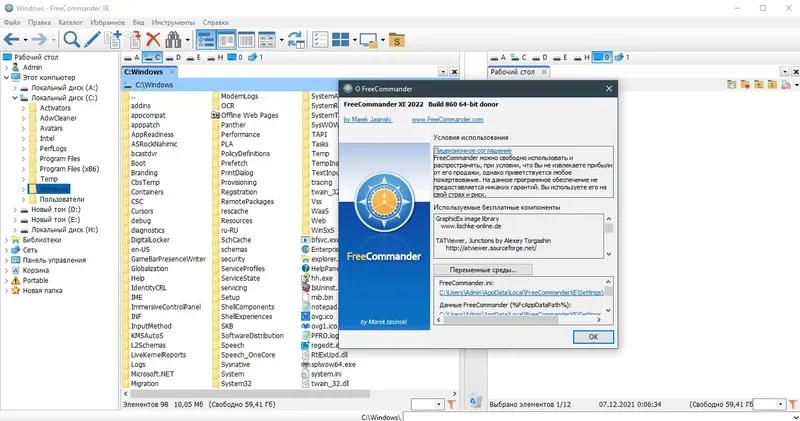Select Панель управления in the folder tree

point(54,260)
